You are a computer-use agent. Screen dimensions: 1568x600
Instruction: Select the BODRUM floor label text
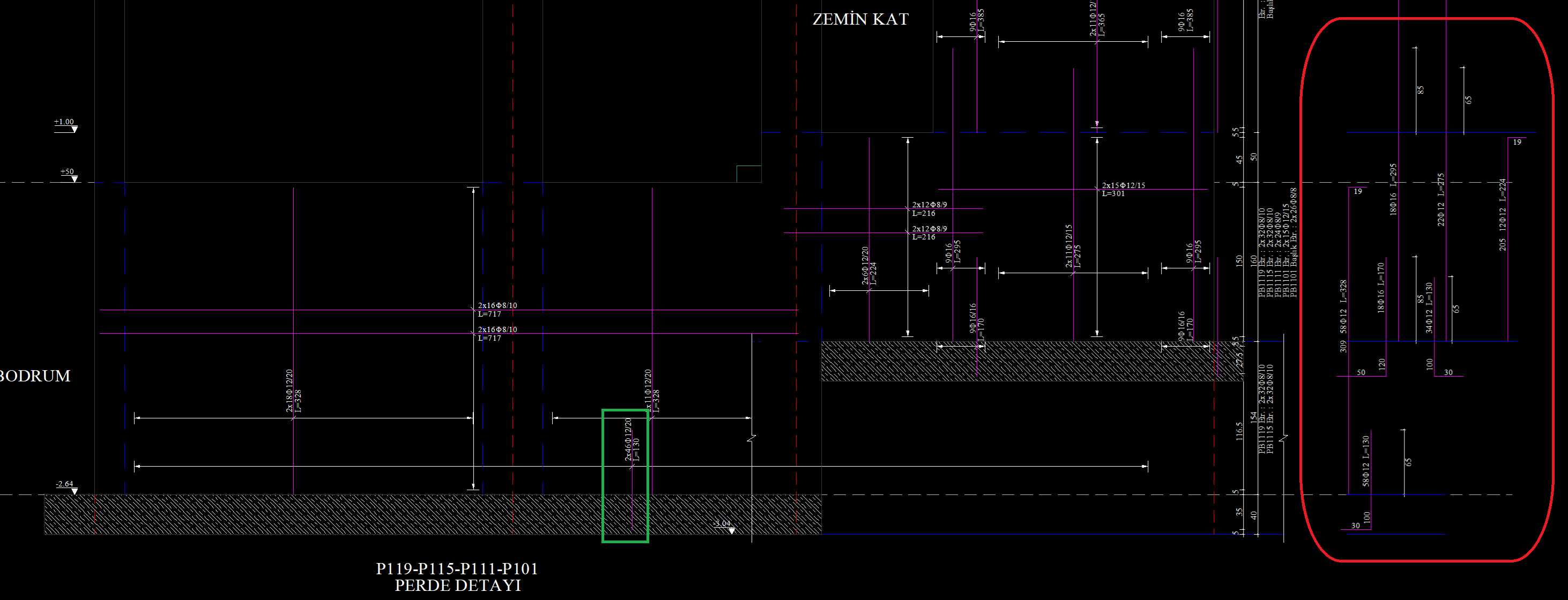coord(35,376)
